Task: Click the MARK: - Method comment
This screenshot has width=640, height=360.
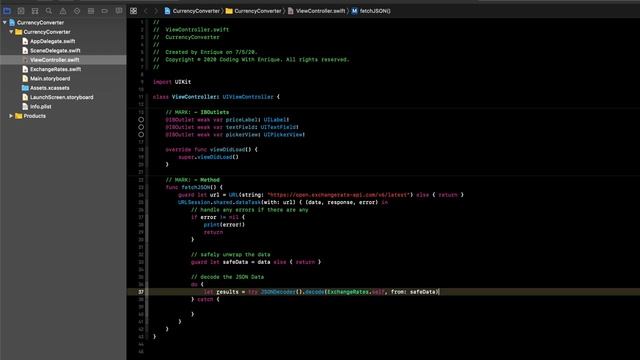Action: coord(193,180)
